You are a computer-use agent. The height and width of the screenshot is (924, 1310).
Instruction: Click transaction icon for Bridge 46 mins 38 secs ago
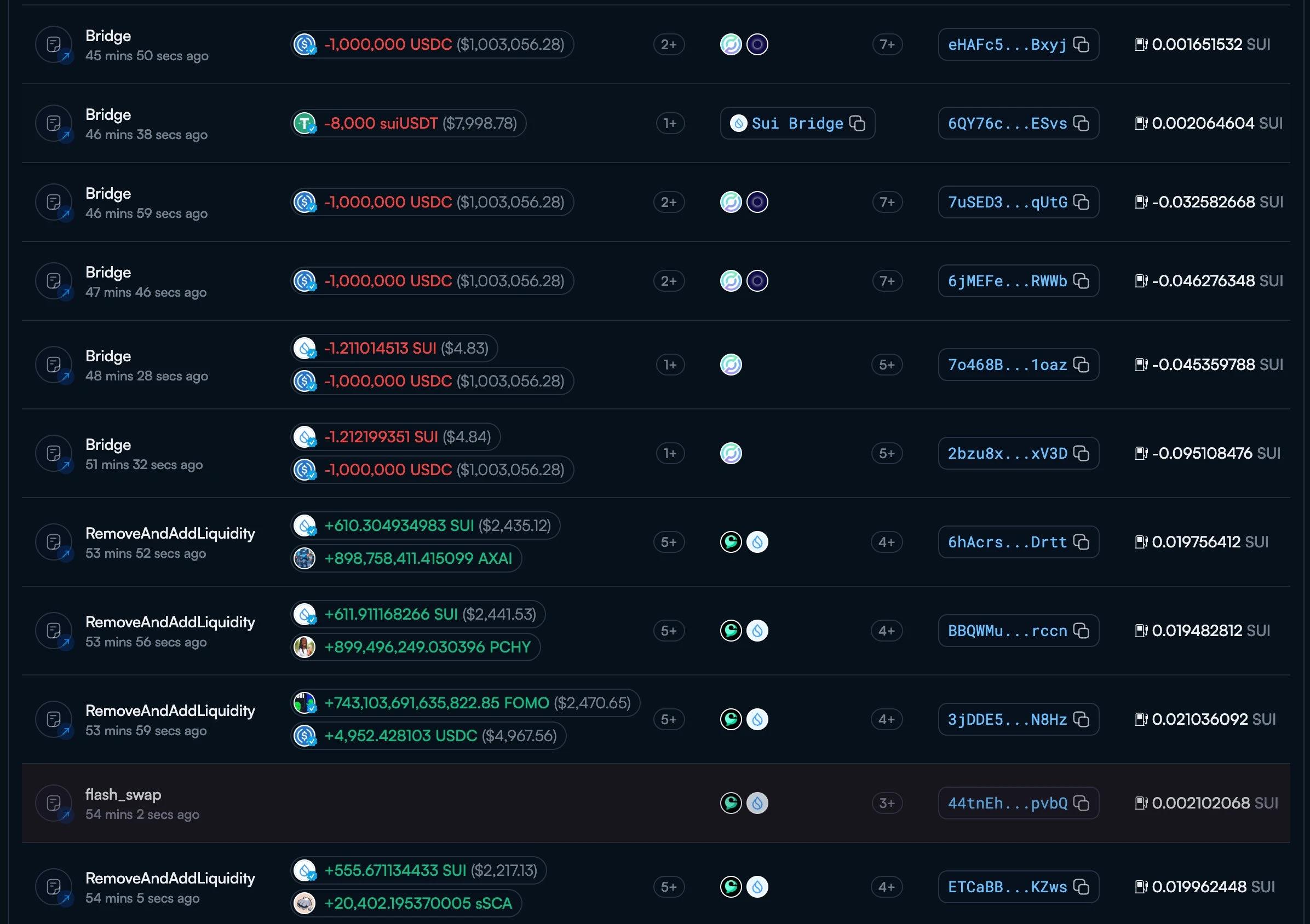(x=54, y=123)
